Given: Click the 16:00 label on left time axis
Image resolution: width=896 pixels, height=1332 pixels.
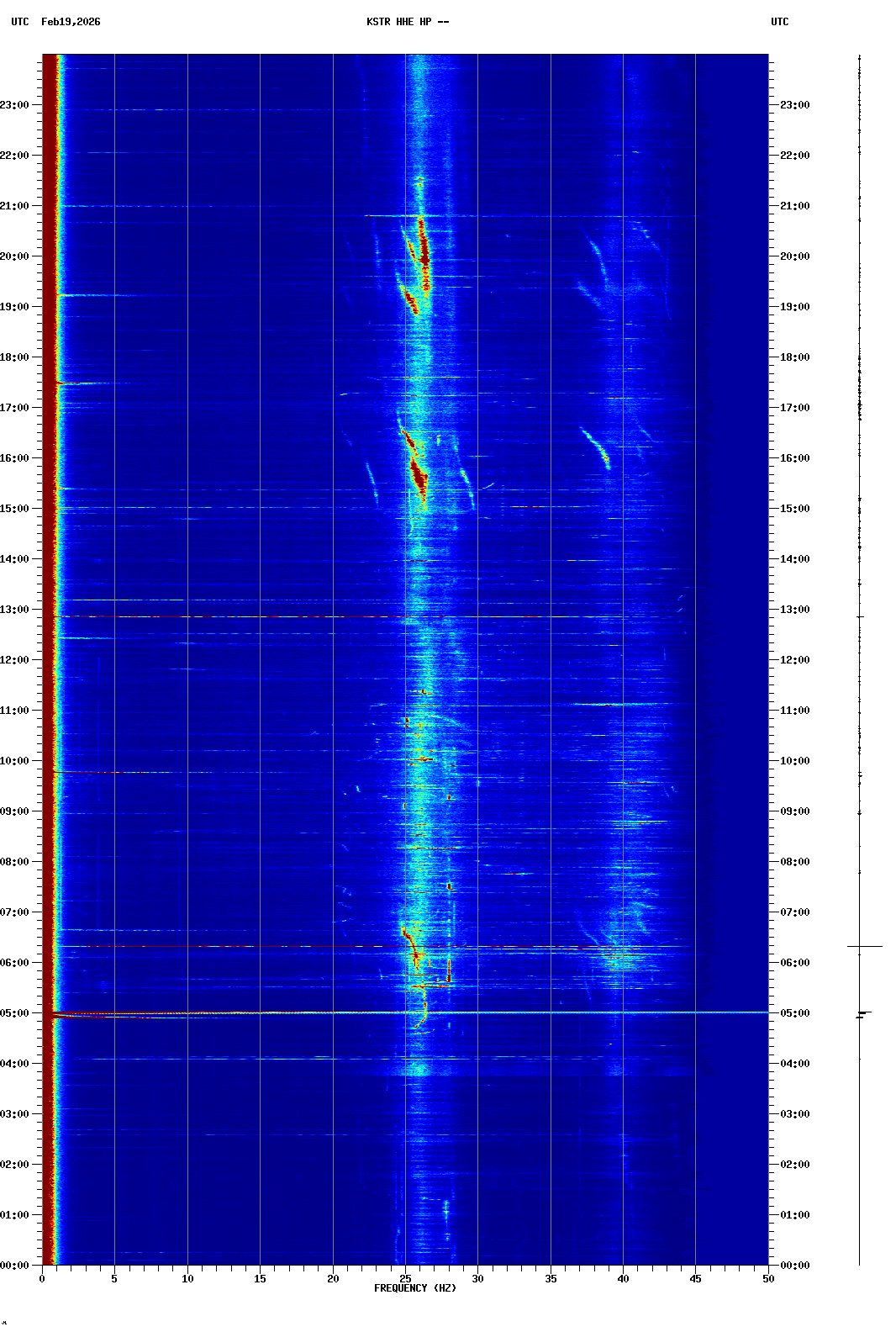Looking at the screenshot, I should coord(14,458).
